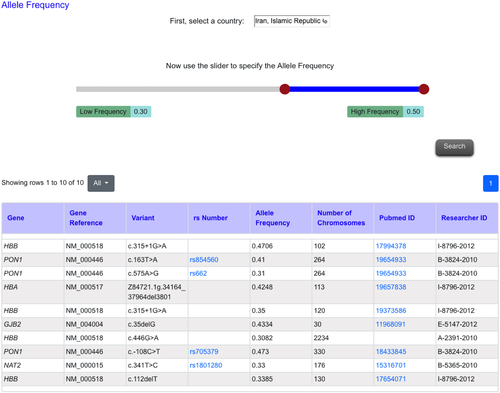
Task: Sort table by Allele Frequency header
Action: 272,218
